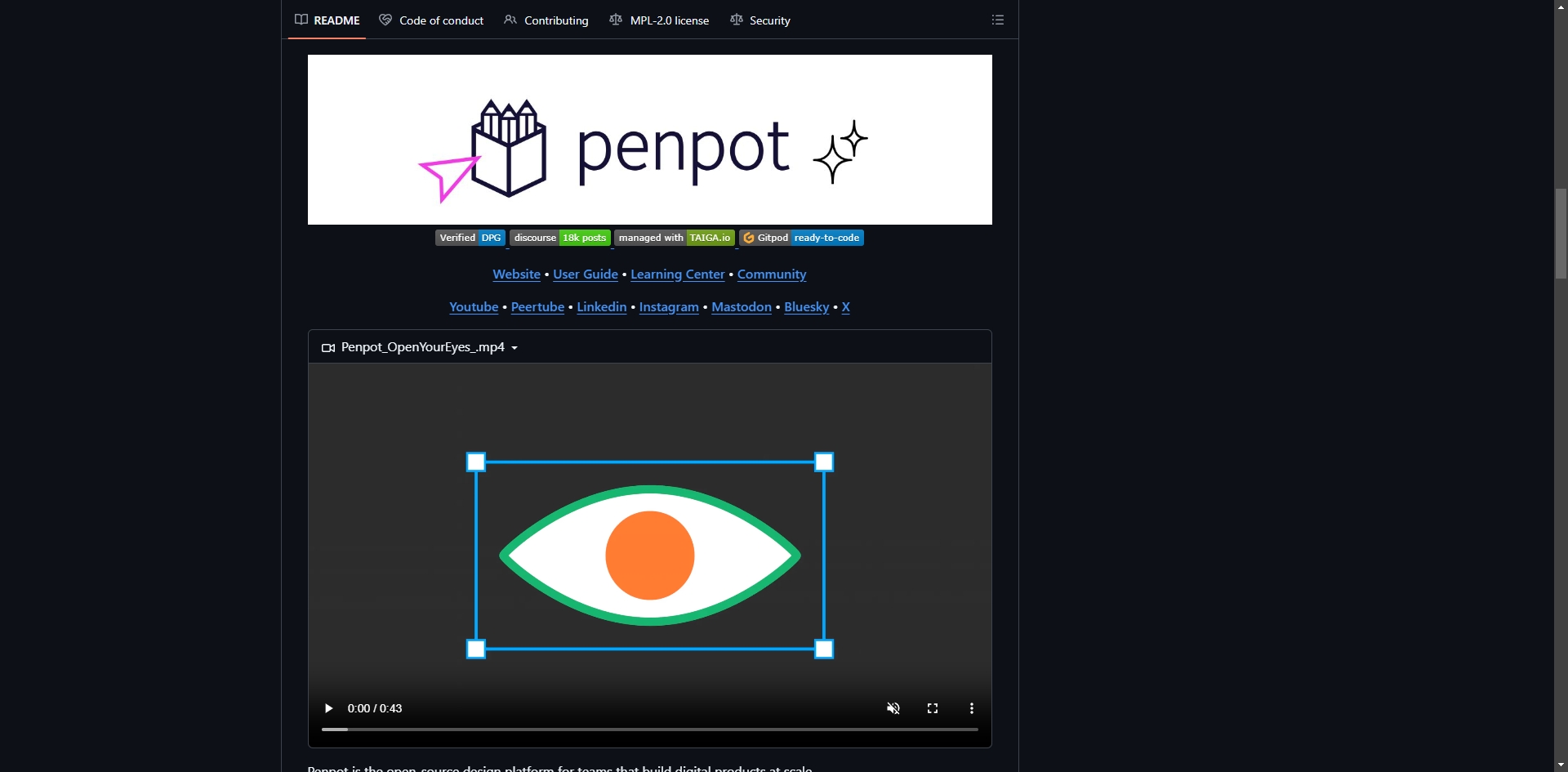The width and height of the screenshot is (1568, 772).
Task: Visit the X social link
Action: click(846, 307)
